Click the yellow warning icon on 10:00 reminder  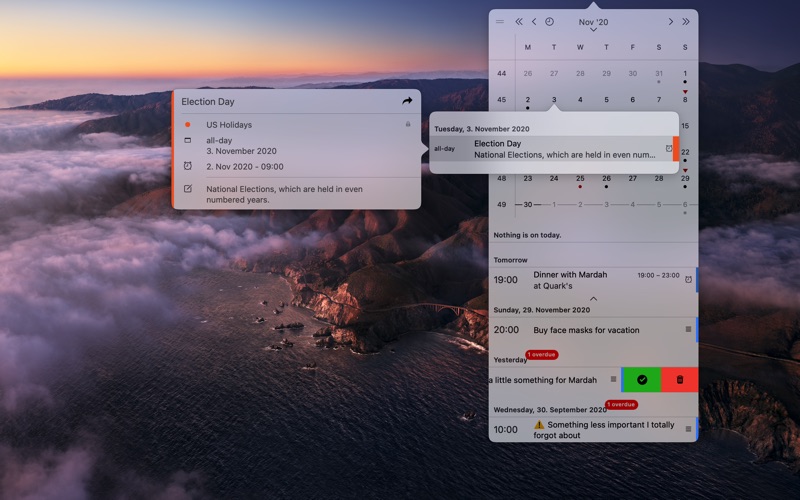(539, 424)
